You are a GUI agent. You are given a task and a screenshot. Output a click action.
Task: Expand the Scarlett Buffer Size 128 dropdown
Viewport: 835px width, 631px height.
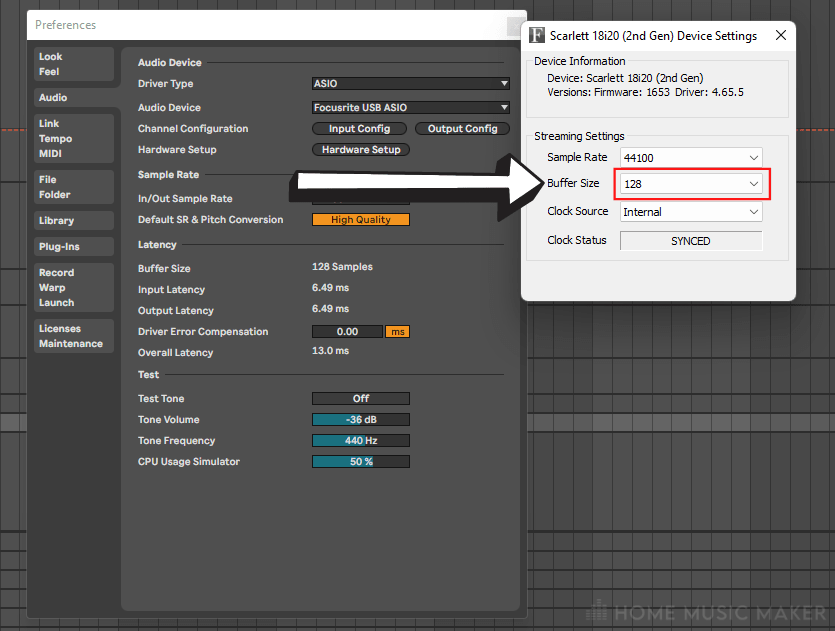click(x=691, y=184)
